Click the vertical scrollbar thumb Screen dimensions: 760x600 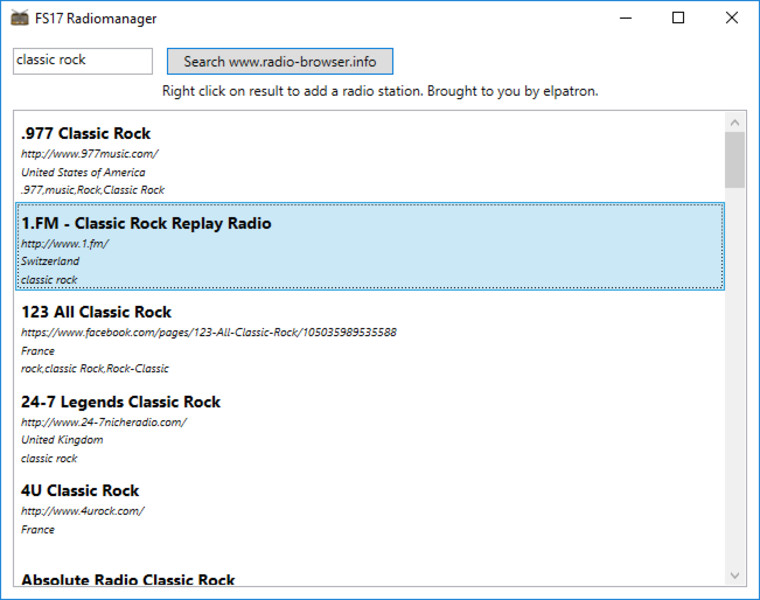click(735, 160)
